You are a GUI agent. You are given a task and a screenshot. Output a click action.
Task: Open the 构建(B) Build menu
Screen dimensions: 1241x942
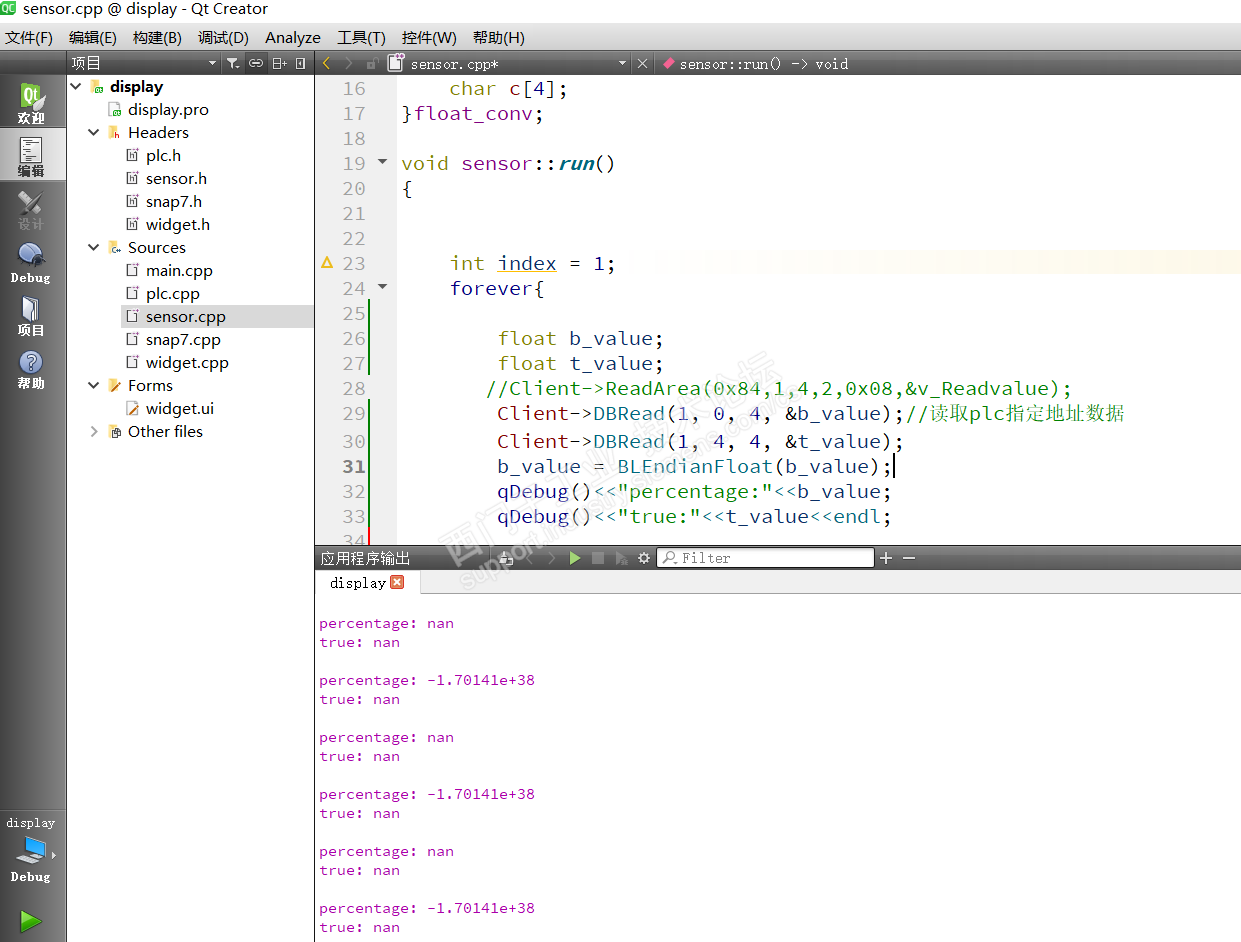coord(157,37)
